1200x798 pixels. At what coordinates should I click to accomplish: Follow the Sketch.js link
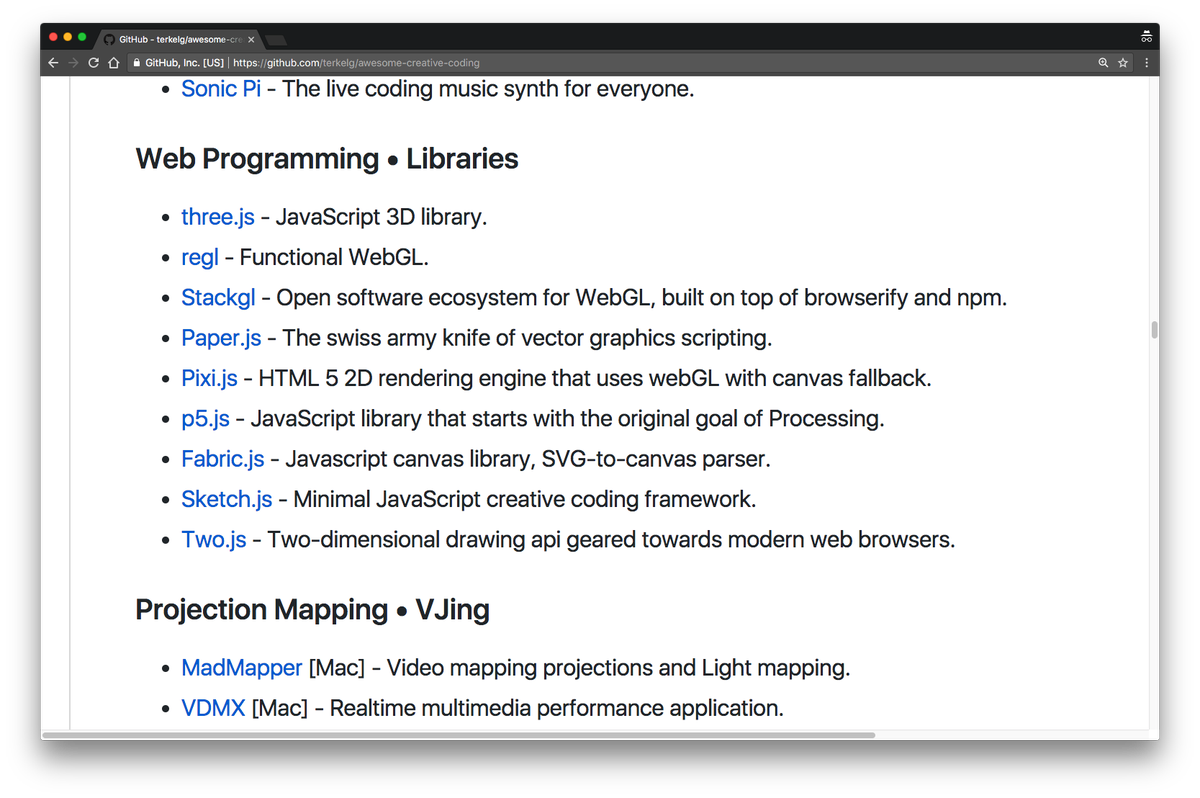[x=227, y=499]
